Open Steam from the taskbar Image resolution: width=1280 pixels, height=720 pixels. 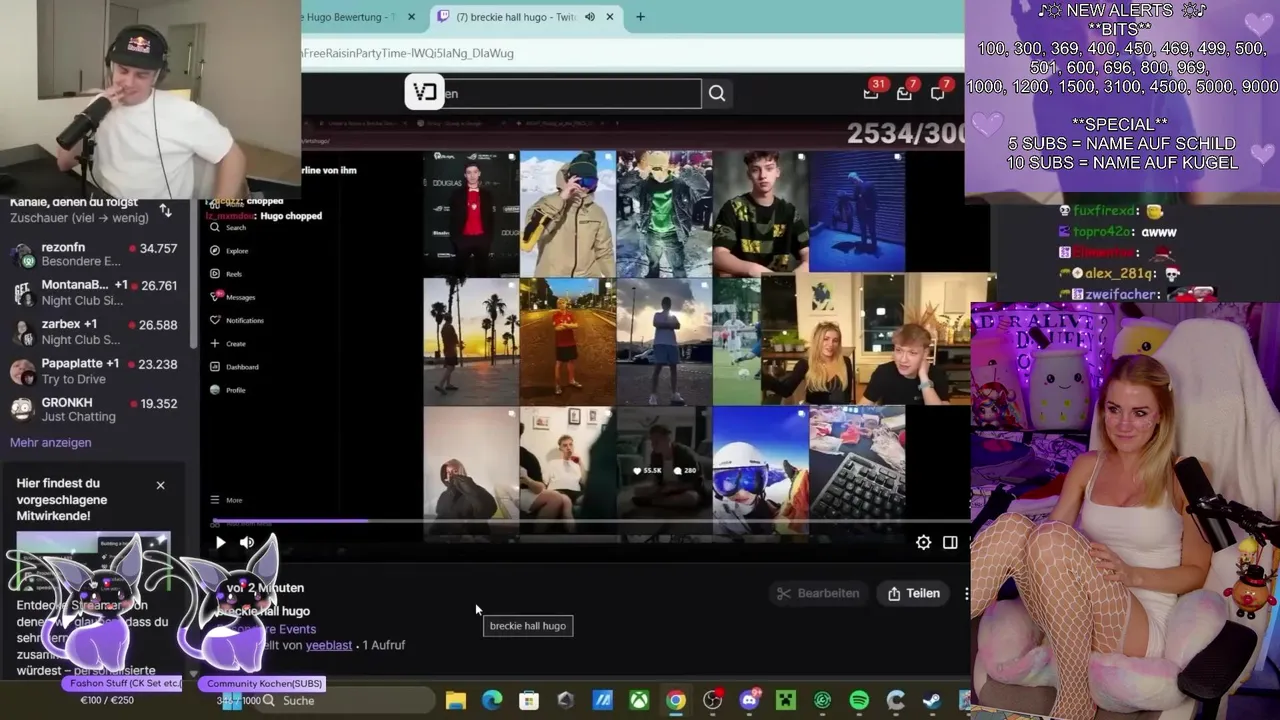pos(932,701)
